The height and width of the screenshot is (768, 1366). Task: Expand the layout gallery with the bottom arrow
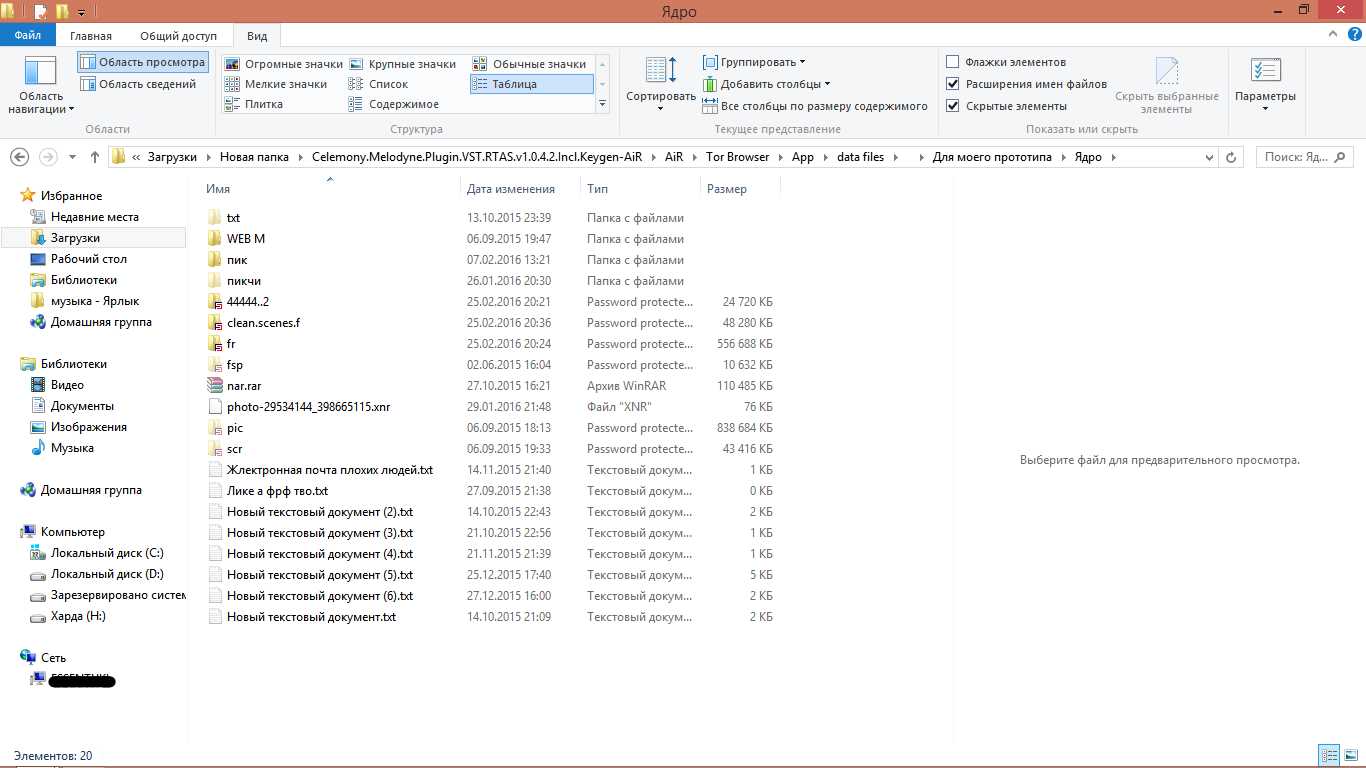click(602, 104)
